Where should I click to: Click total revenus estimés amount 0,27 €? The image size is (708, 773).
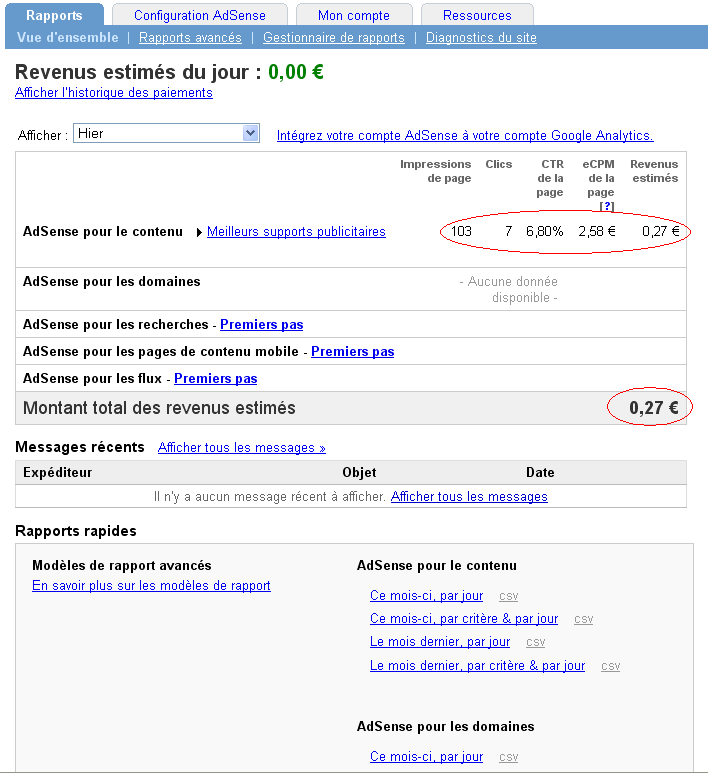[x=654, y=408]
